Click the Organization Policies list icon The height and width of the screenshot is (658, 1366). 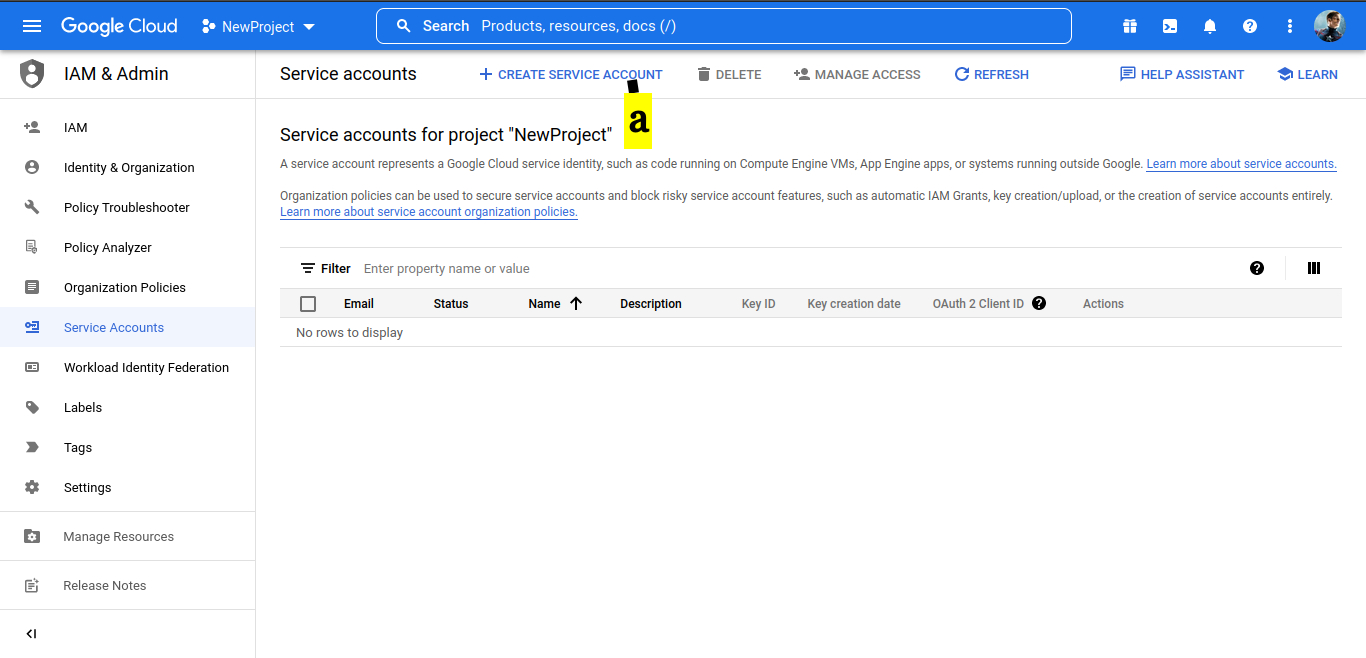(x=32, y=287)
